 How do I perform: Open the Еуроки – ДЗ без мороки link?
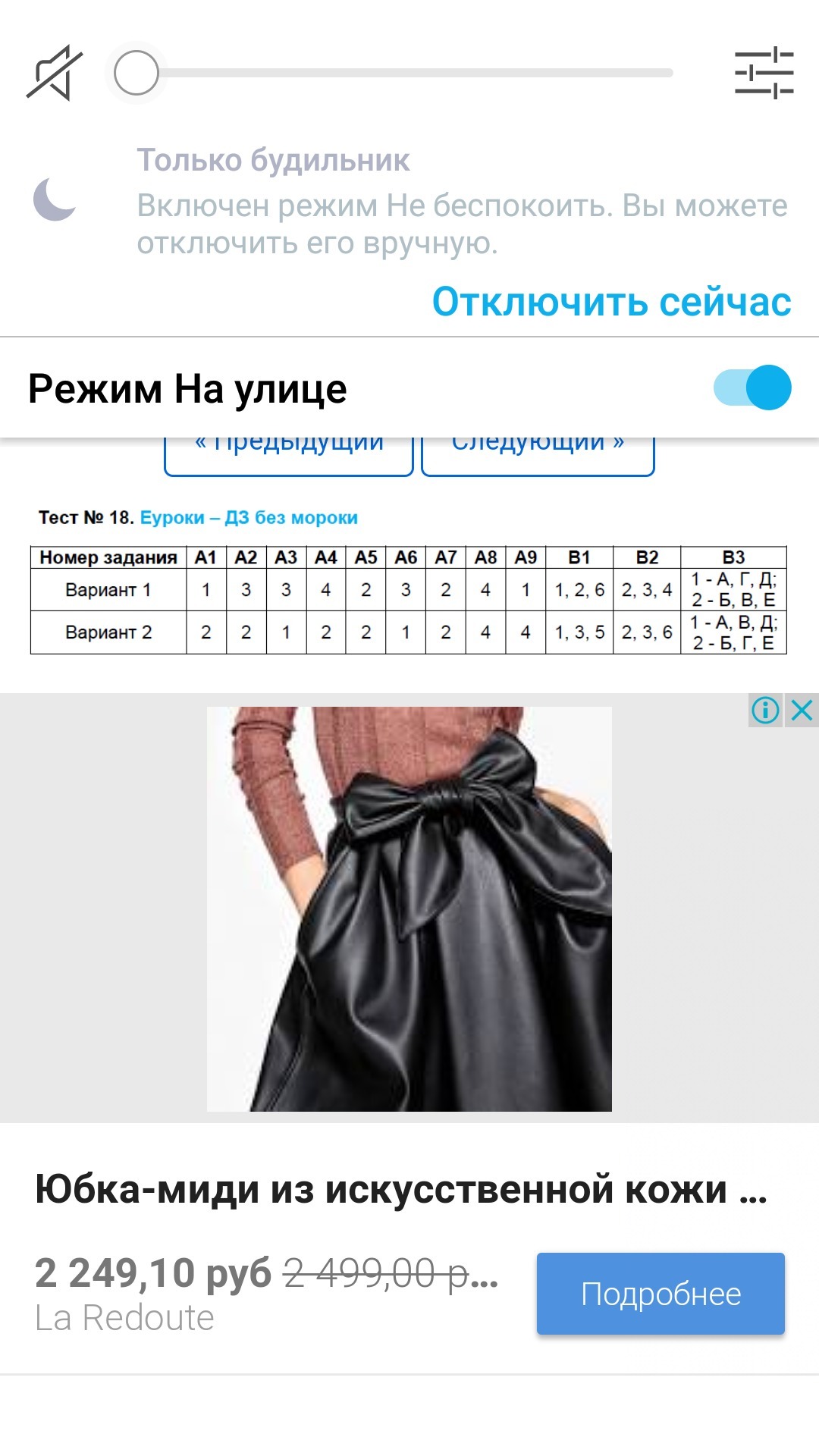click(x=249, y=518)
